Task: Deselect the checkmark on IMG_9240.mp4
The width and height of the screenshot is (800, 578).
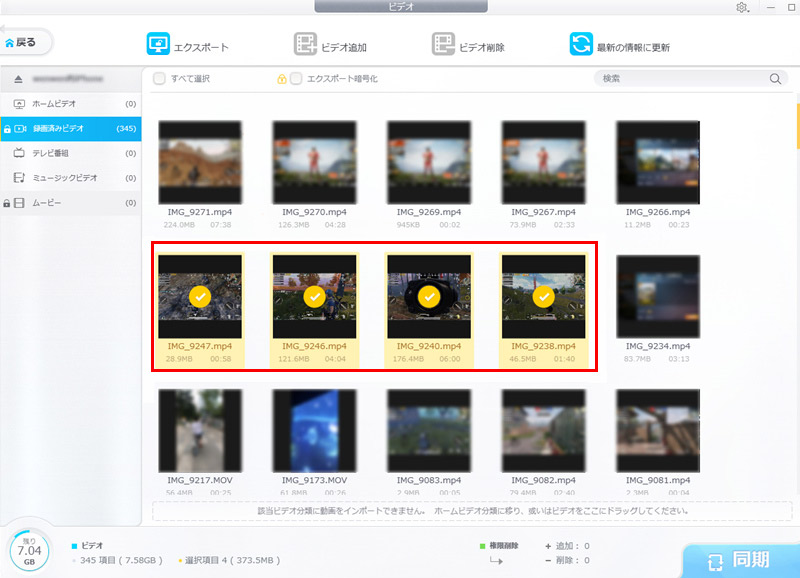Action: (429, 296)
